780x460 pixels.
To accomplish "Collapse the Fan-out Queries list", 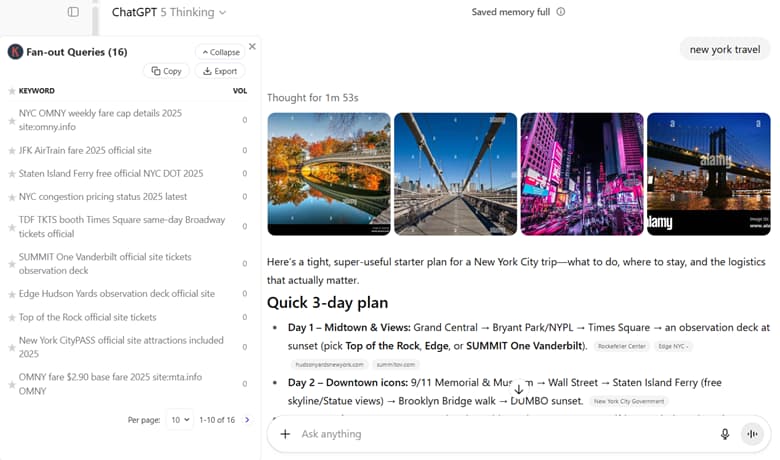I will tap(221, 52).
